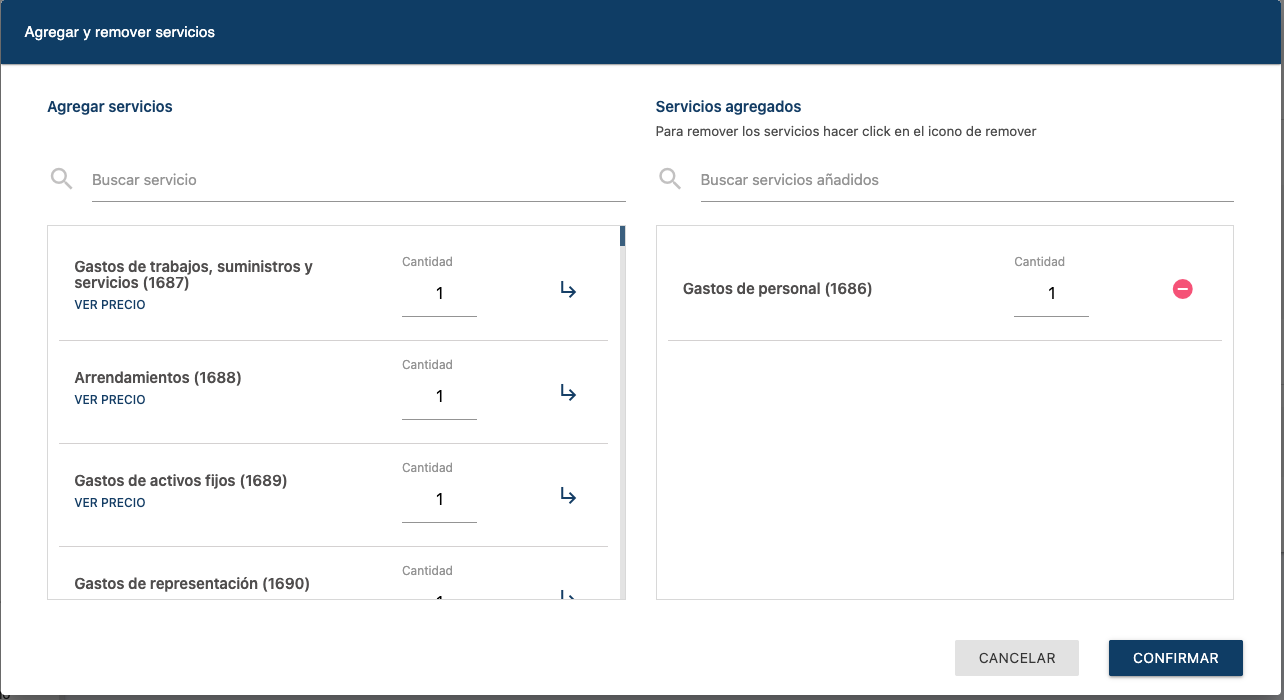The width and height of the screenshot is (1284, 700).
Task: Edit quantity of added Gastos de personal
Action: click(x=1051, y=294)
